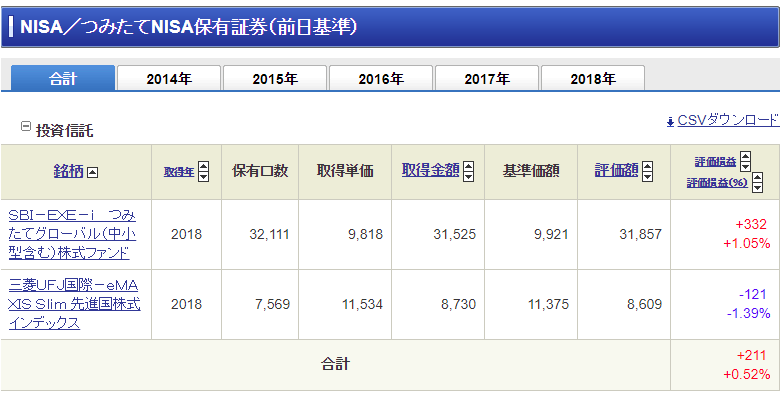Image resolution: width=783 pixels, height=393 pixels.
Task: Sort 取得年 ascending with up arrow
Action: coord(203,166)
